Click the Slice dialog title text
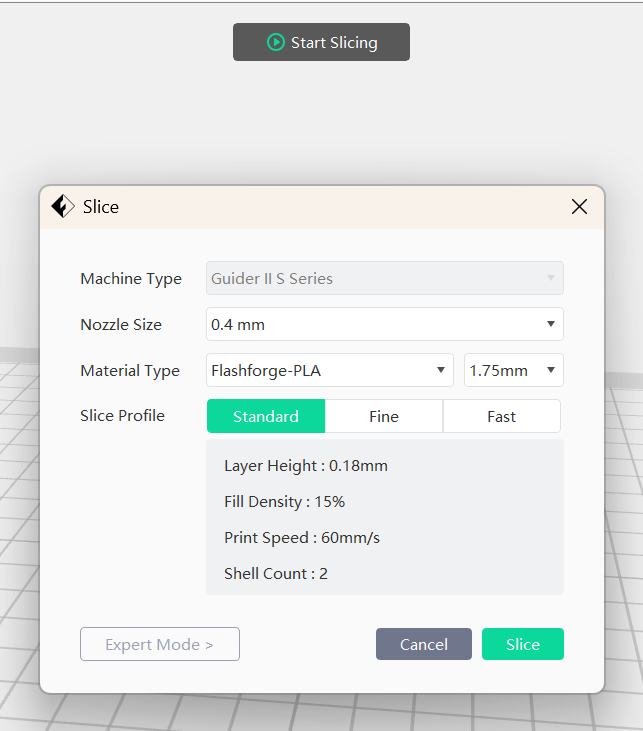 click(x=101, y=207)
